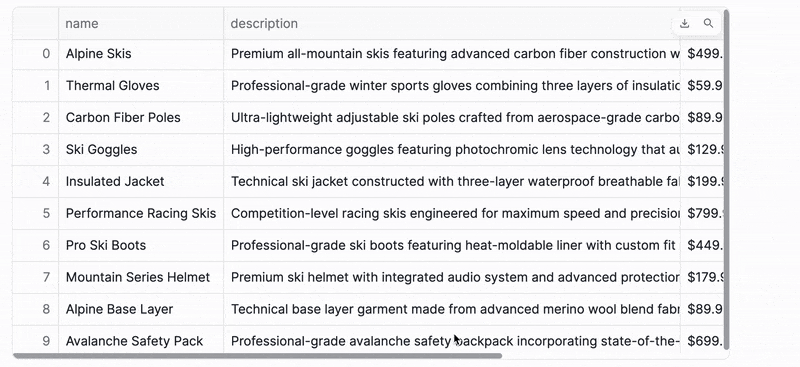Screen dimensions: 800x367
Task: Click the Insulated Jacket cell
Action: pos(141,181)
